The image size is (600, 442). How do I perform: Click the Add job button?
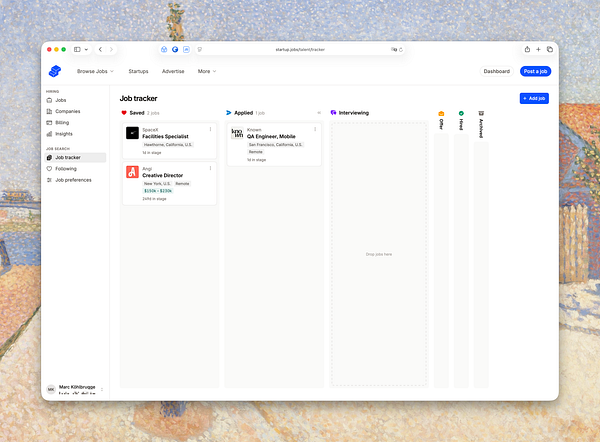click(534, 98)
